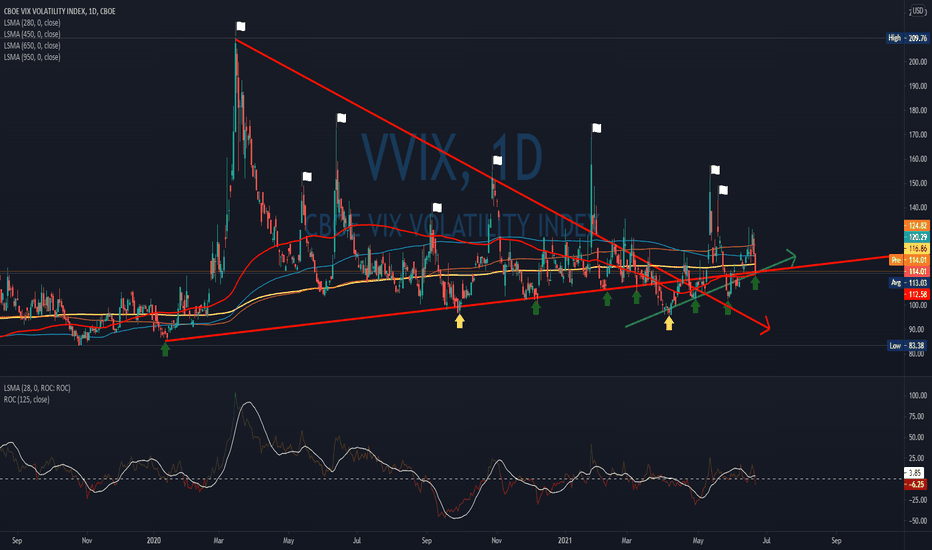Click the Low 83.38 price label
932x550 pixels.
[907, 345]
